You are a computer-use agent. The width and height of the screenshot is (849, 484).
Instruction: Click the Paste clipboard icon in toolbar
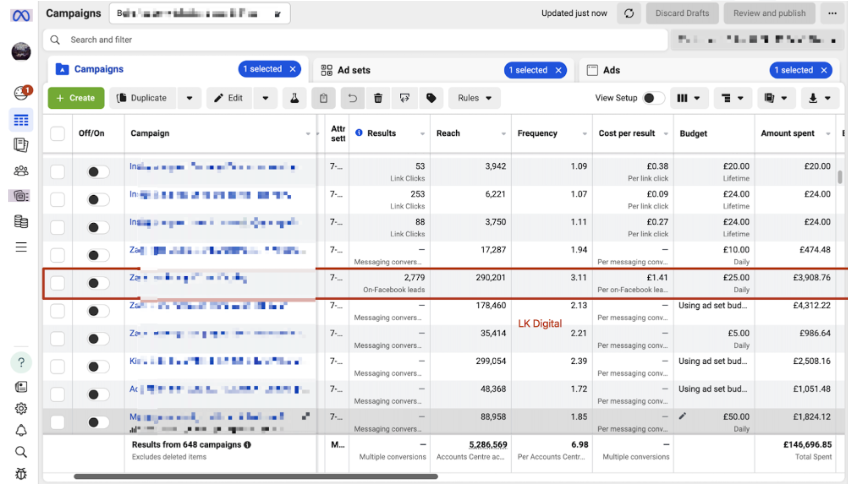pos(323,98)
